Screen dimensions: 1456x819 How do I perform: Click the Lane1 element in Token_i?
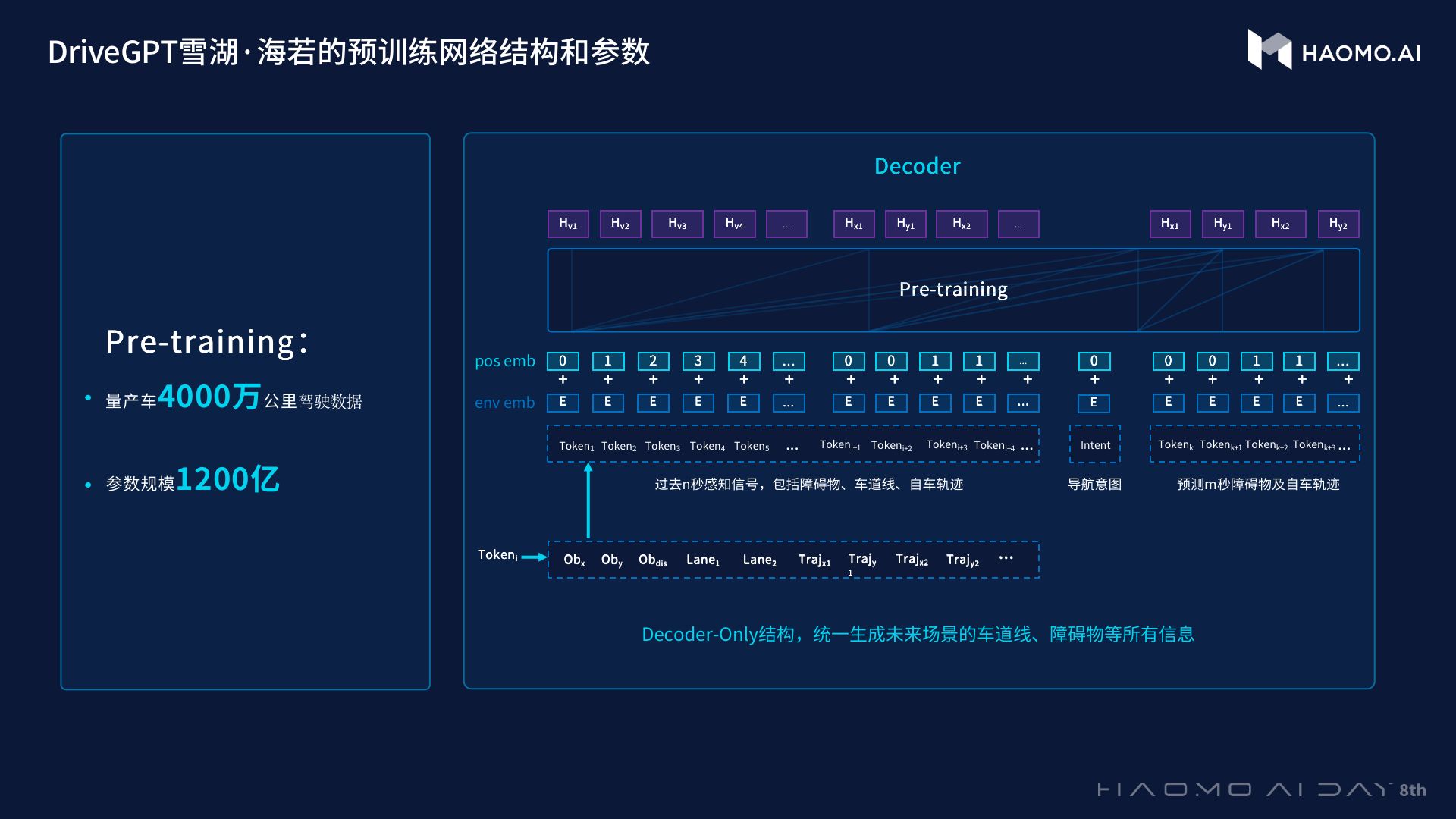[702, 559]
